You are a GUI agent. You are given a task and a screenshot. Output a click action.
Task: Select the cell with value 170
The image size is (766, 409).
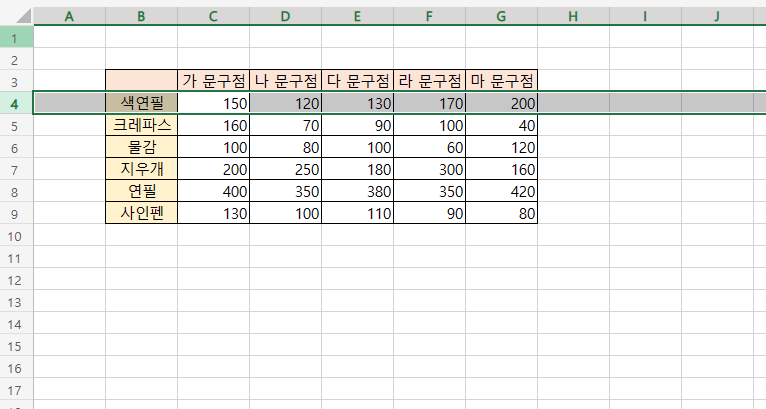[429, 103]
